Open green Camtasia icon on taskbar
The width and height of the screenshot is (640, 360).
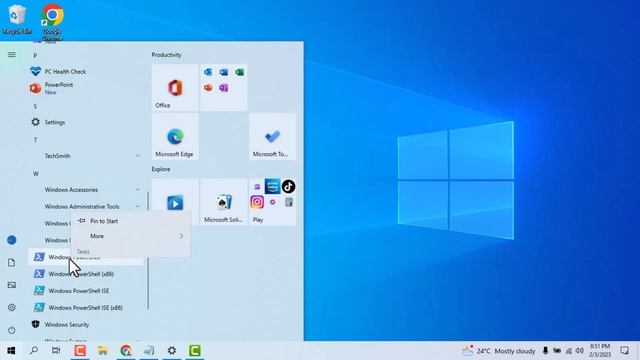(x=195, y=351)
